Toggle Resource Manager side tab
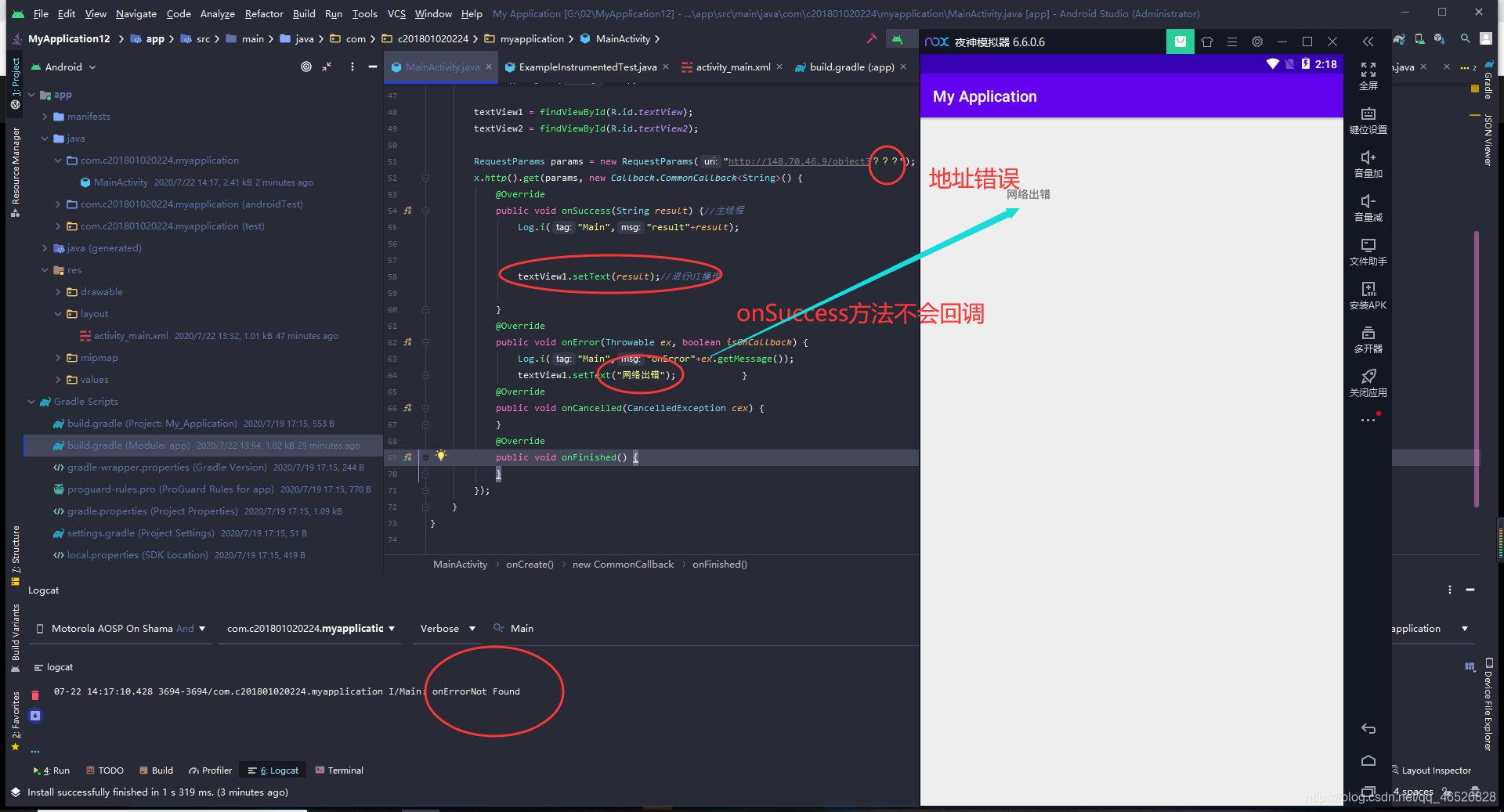The height and width of the screenshot is (812, 1504). pos(15,172)
